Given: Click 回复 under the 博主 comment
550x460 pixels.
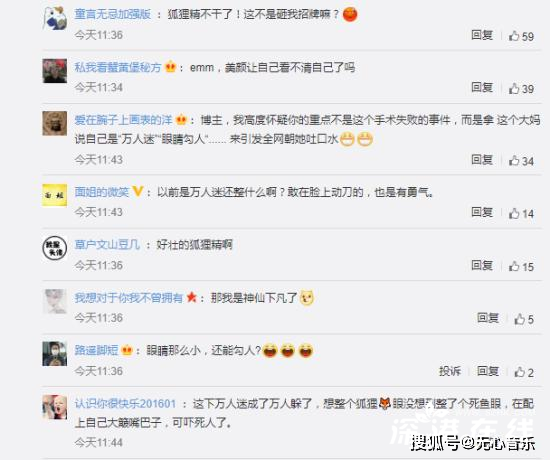Looking at the screenshot, I should (482, 160).
